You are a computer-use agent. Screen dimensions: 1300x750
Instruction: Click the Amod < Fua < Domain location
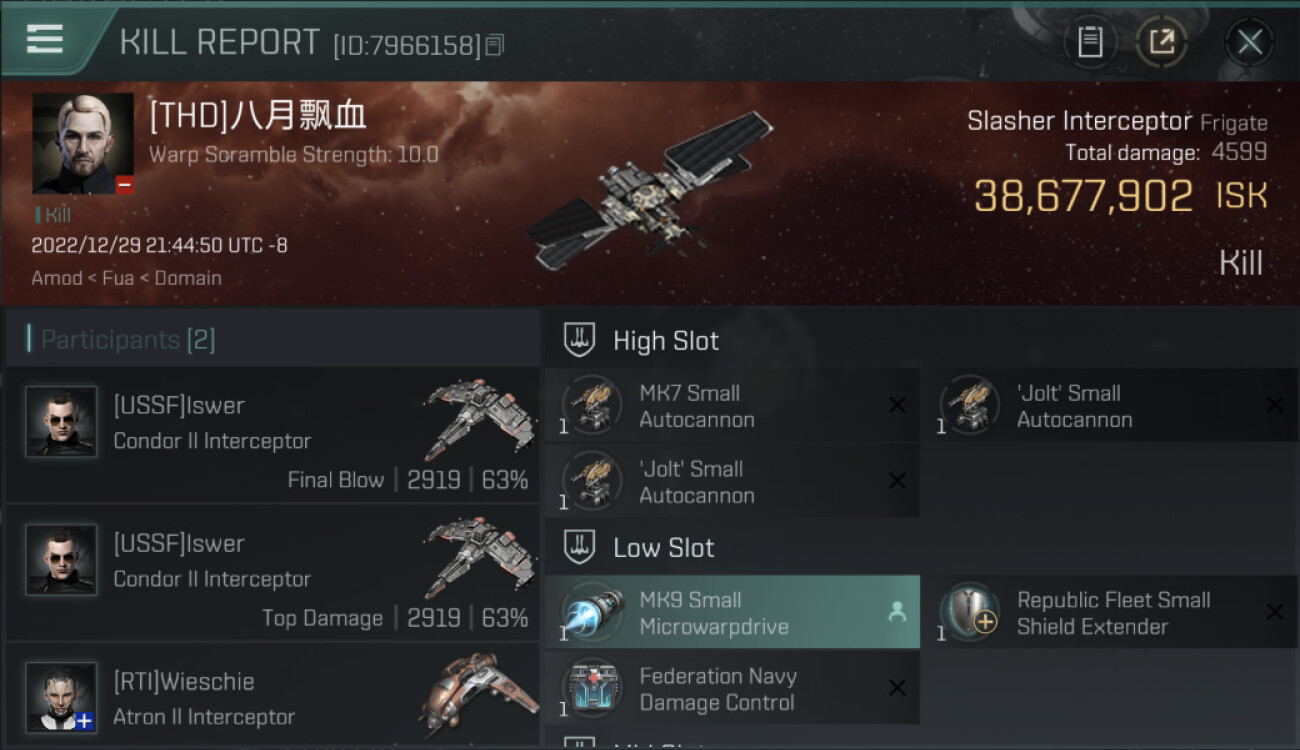127,278
